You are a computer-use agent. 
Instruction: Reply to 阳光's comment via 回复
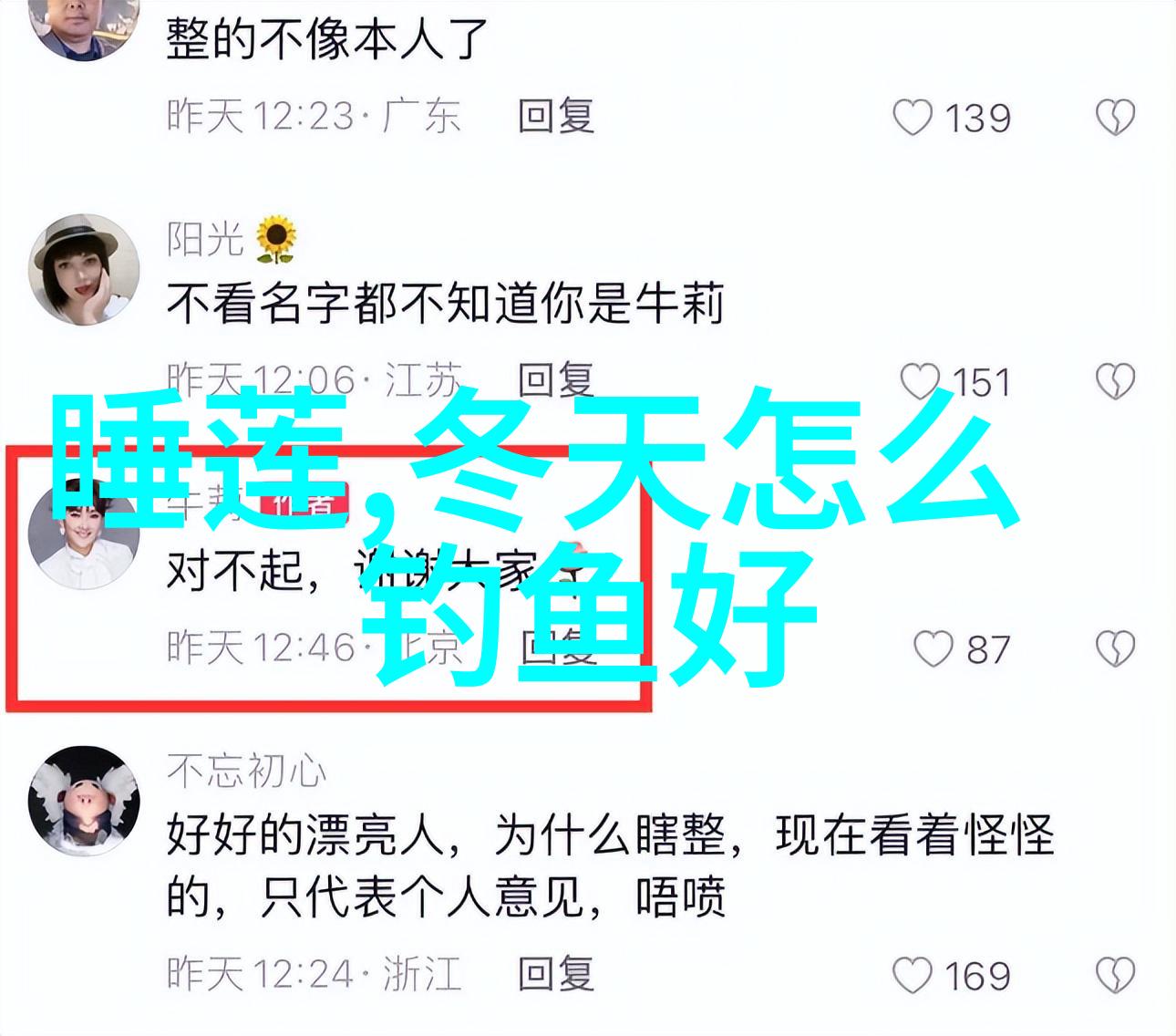[556, 379]
